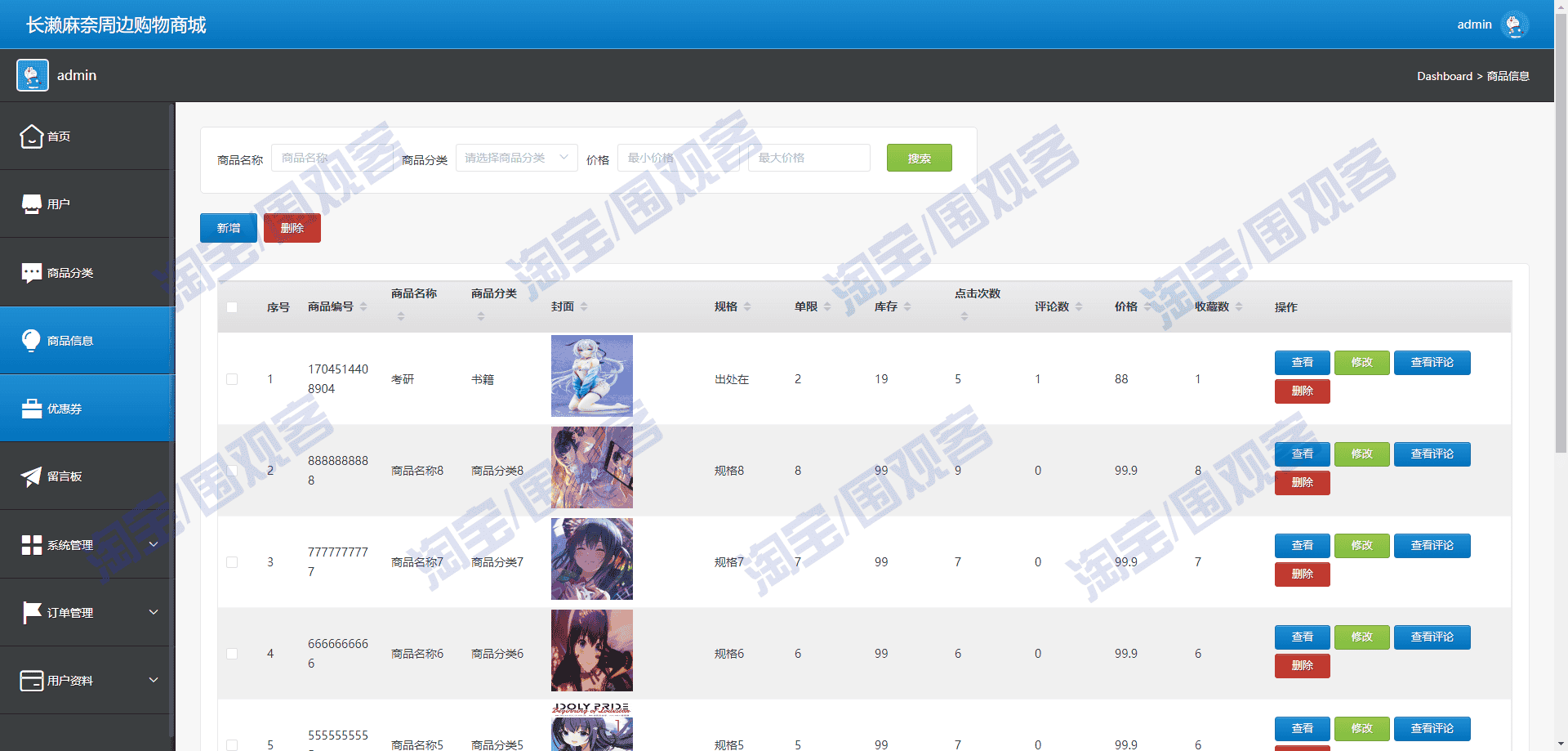Click the red 删除 batch button
This screenshot has height=751, width=1568.
pos(292,228)
